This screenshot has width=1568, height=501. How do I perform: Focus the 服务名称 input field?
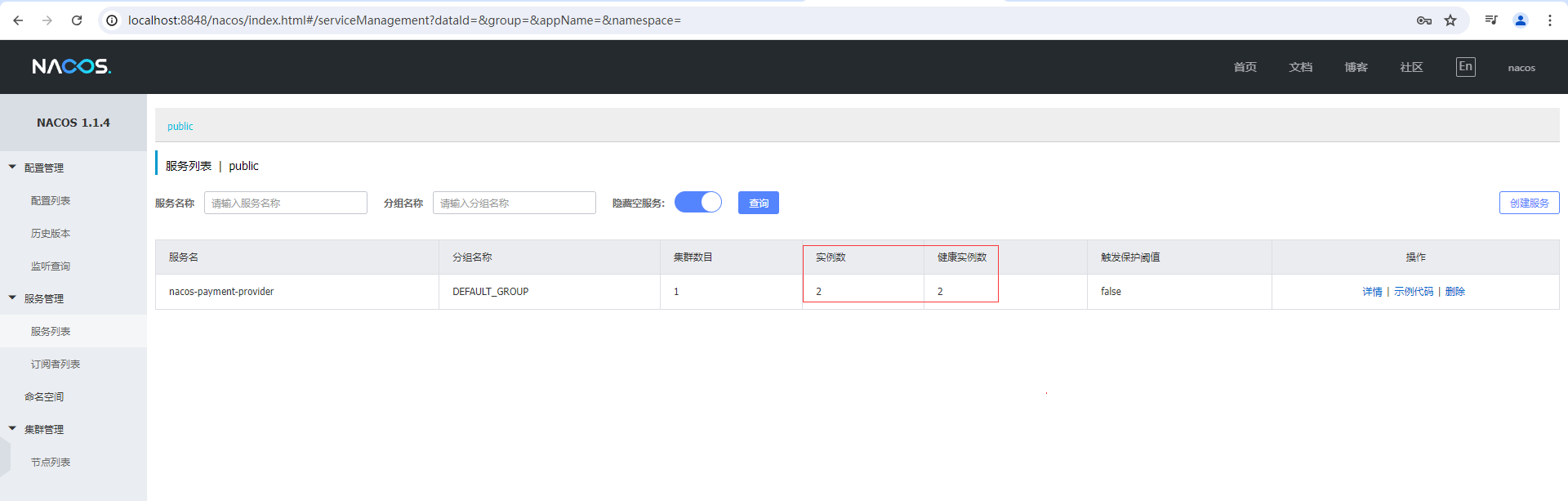point(286,203)
